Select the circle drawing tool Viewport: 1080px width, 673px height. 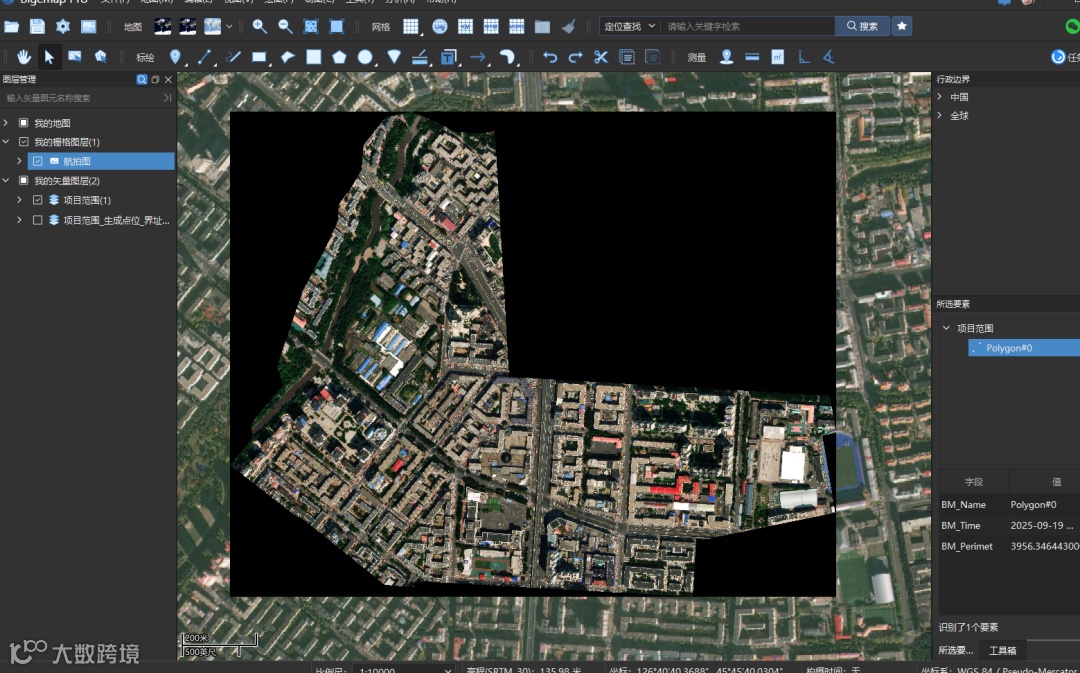365,57
